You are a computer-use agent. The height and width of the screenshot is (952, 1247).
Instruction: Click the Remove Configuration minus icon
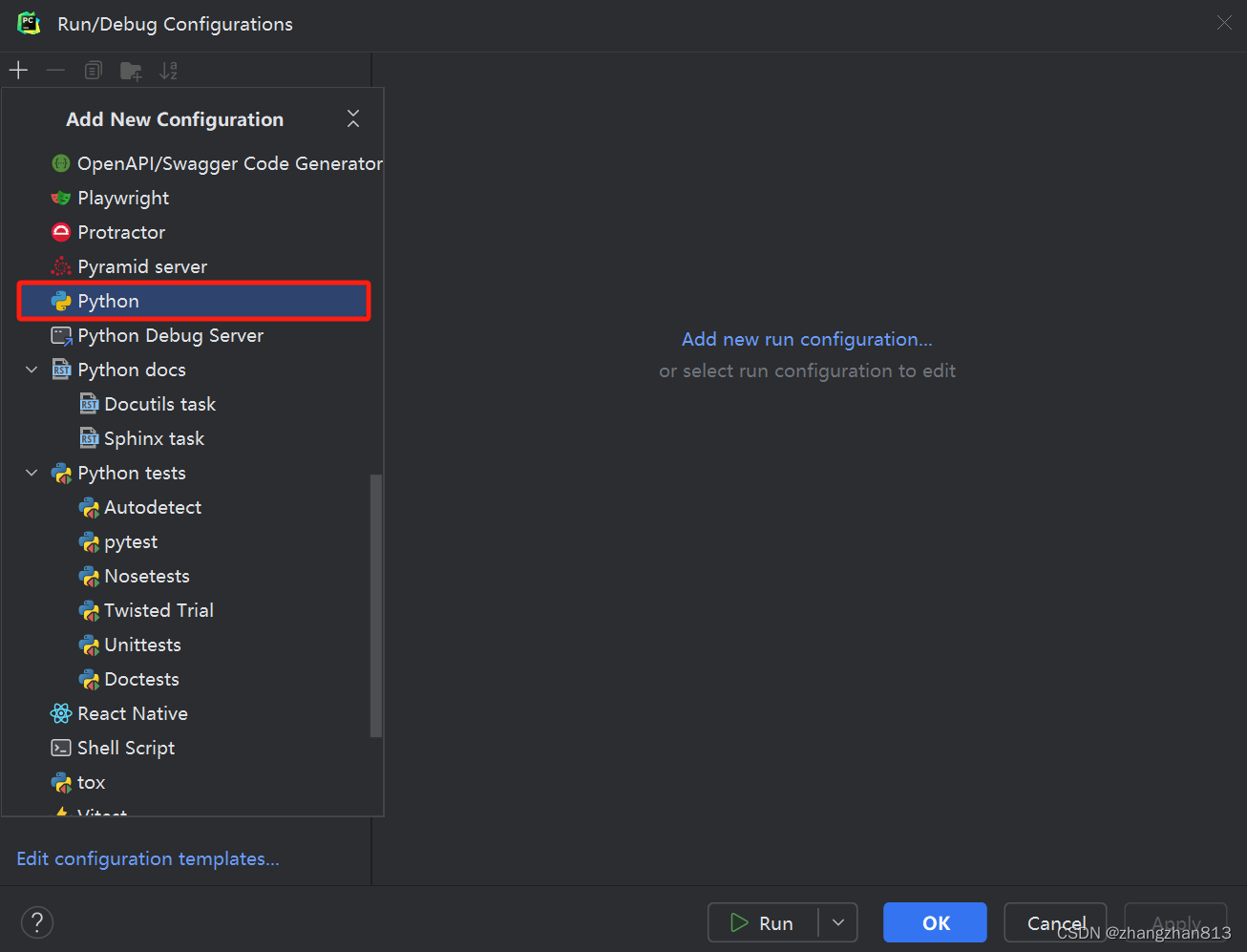click(x=55, y=71)
